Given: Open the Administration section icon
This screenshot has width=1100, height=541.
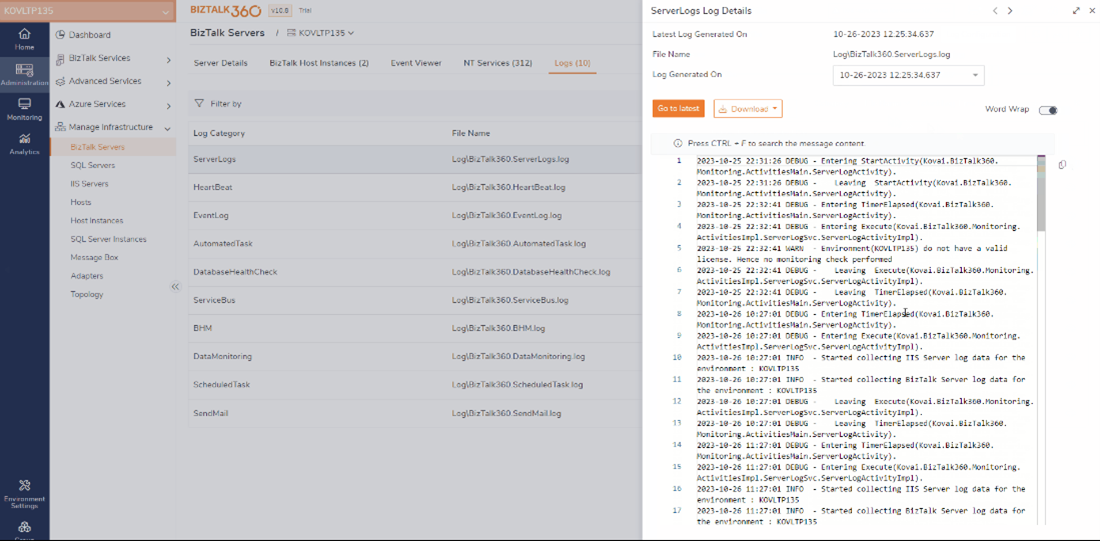Looking at the screenshot, I should pyautogui.click(x=25, y=69).
